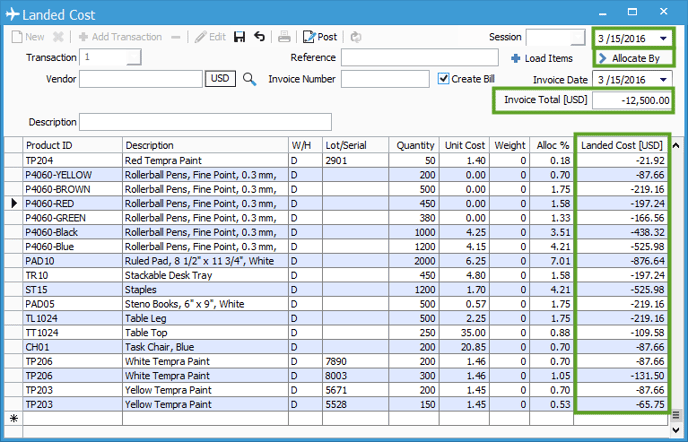Open the Invoice Date dropdown arrow
This screenshot has height=442, width=688.
pyautogui.click(x=663, y=79)
